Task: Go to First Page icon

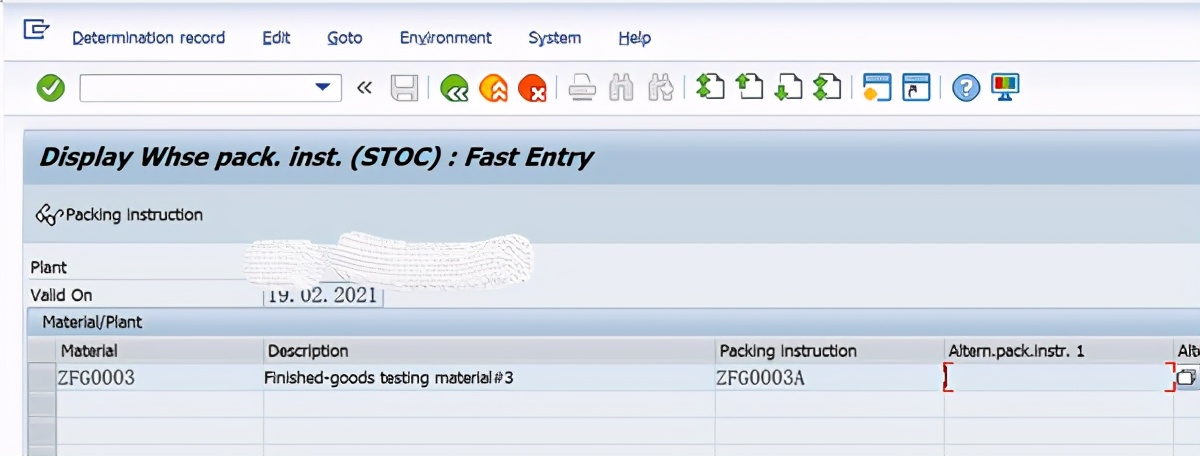Action: pyautogui.click(x=710, y=88)
